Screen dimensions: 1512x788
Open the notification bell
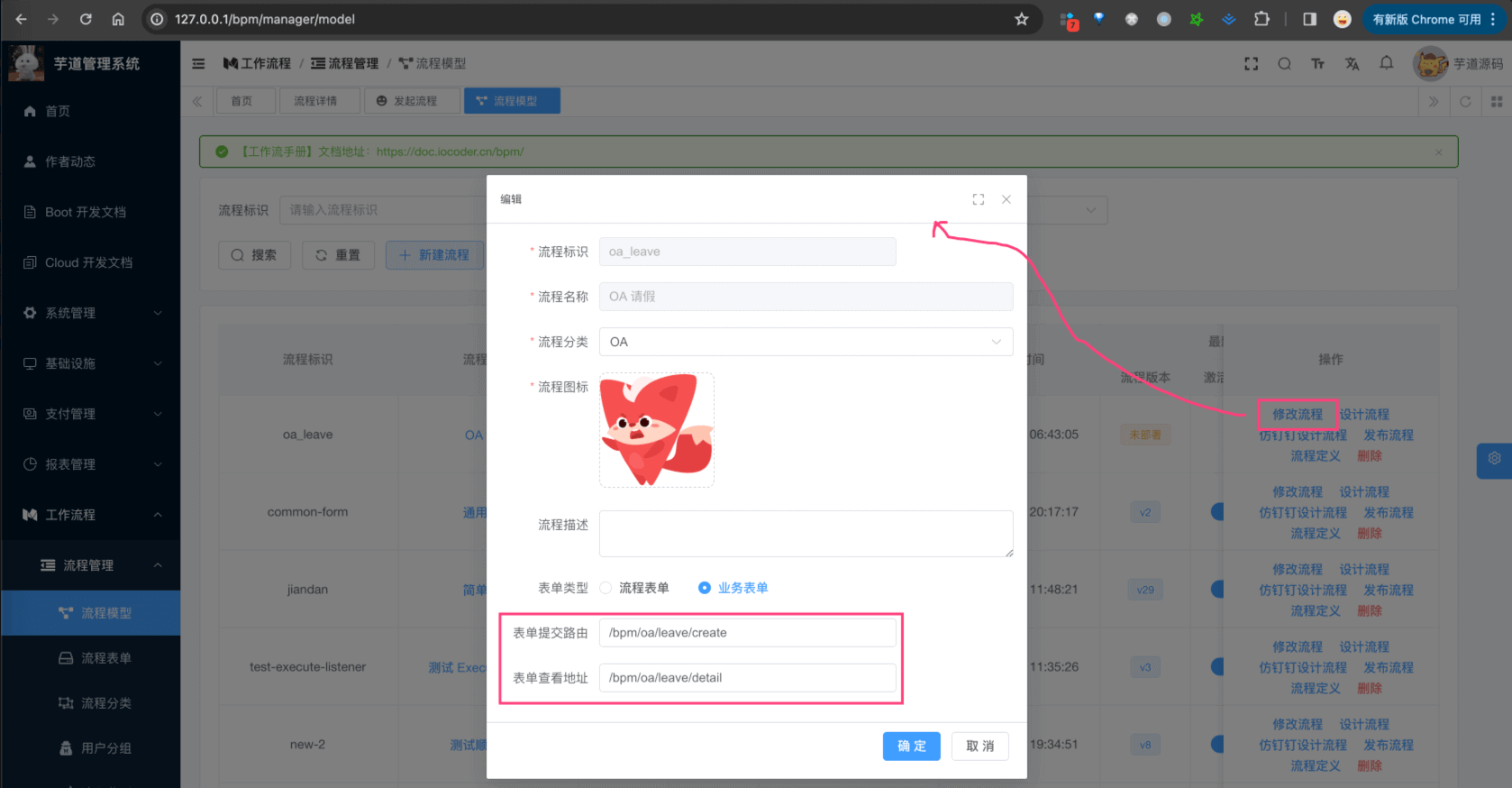click(x=1386, y=63)
